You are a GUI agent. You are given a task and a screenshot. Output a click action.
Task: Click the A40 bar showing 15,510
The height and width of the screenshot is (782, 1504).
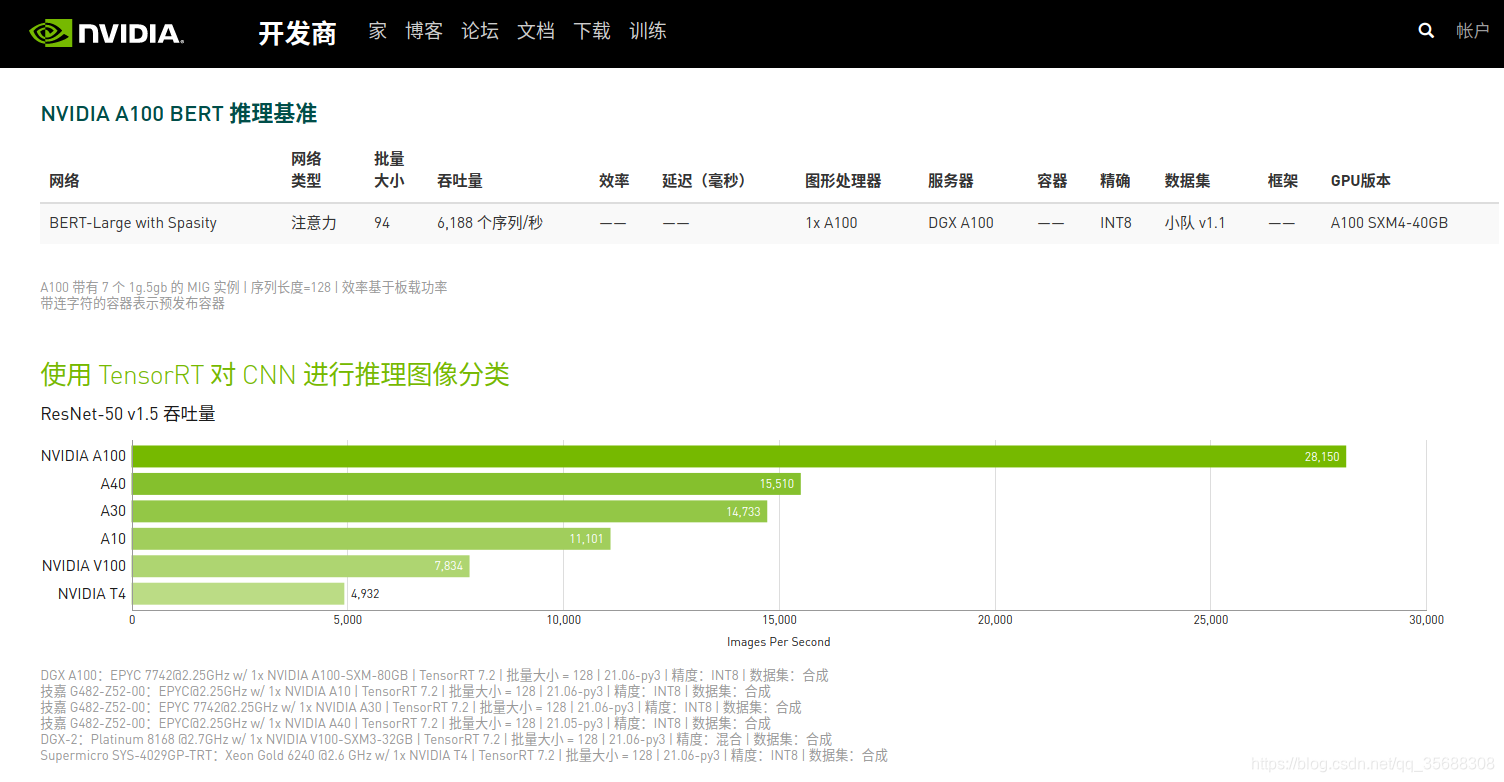[x=467, y=484]
